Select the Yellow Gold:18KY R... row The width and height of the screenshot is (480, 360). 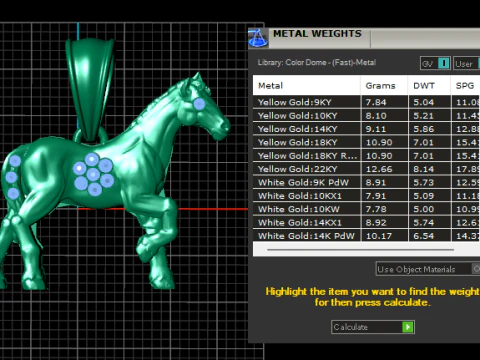click(366, 156)
